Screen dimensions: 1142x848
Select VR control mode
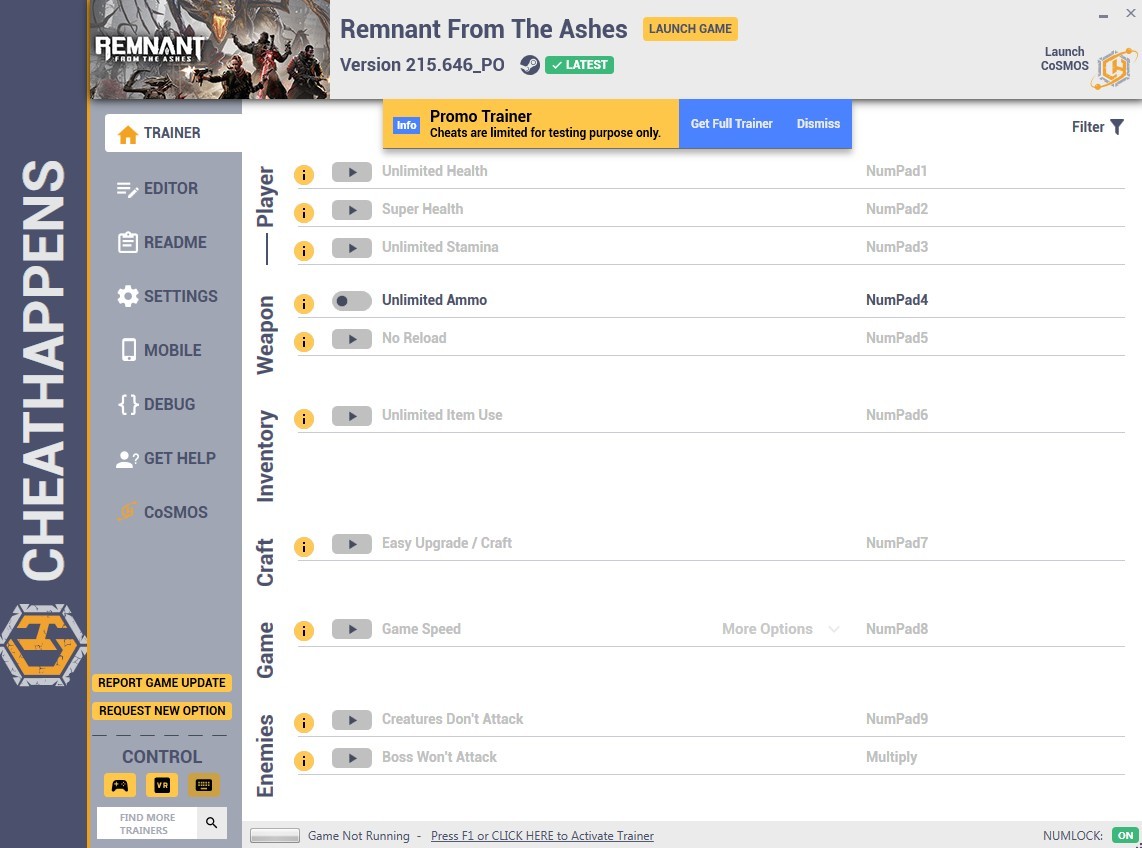(162, 785)
